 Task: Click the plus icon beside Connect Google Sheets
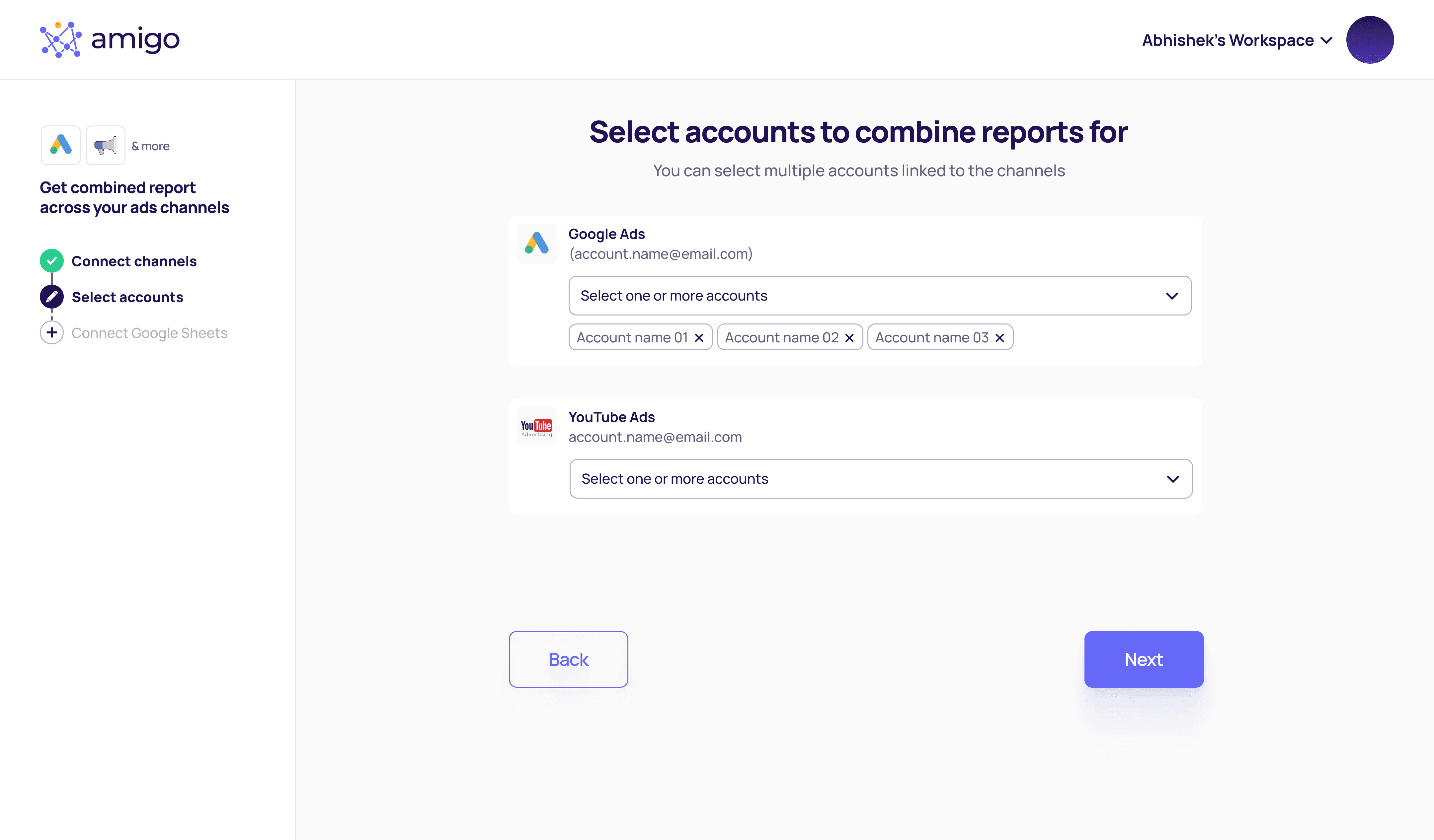pyautogui.click(x=52, y=333)
